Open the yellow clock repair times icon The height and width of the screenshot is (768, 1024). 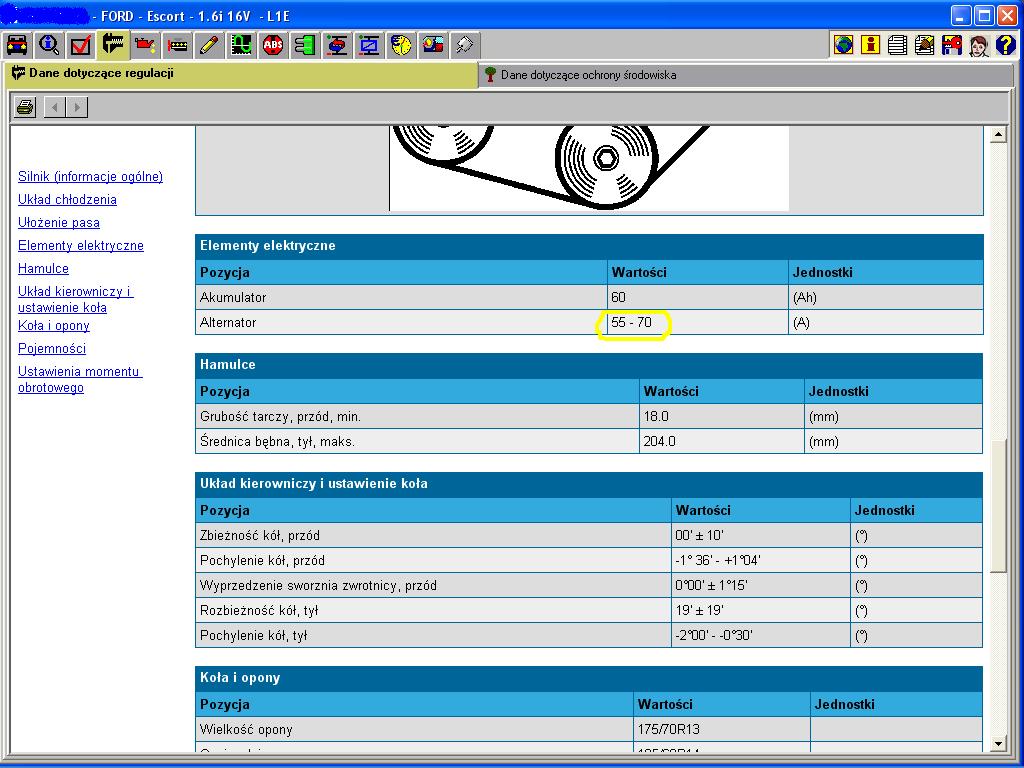pos(401,45)
